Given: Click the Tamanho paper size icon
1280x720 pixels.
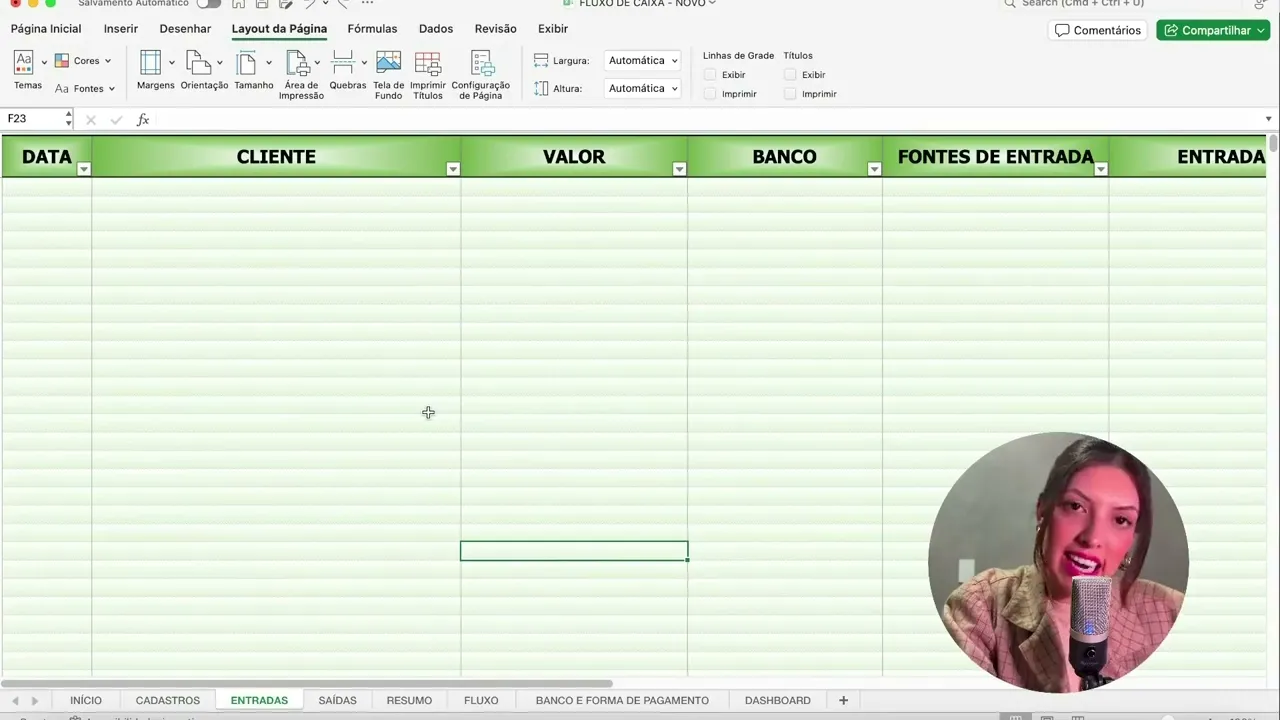Looking at the screenshot, I should (x=247, y=63).
